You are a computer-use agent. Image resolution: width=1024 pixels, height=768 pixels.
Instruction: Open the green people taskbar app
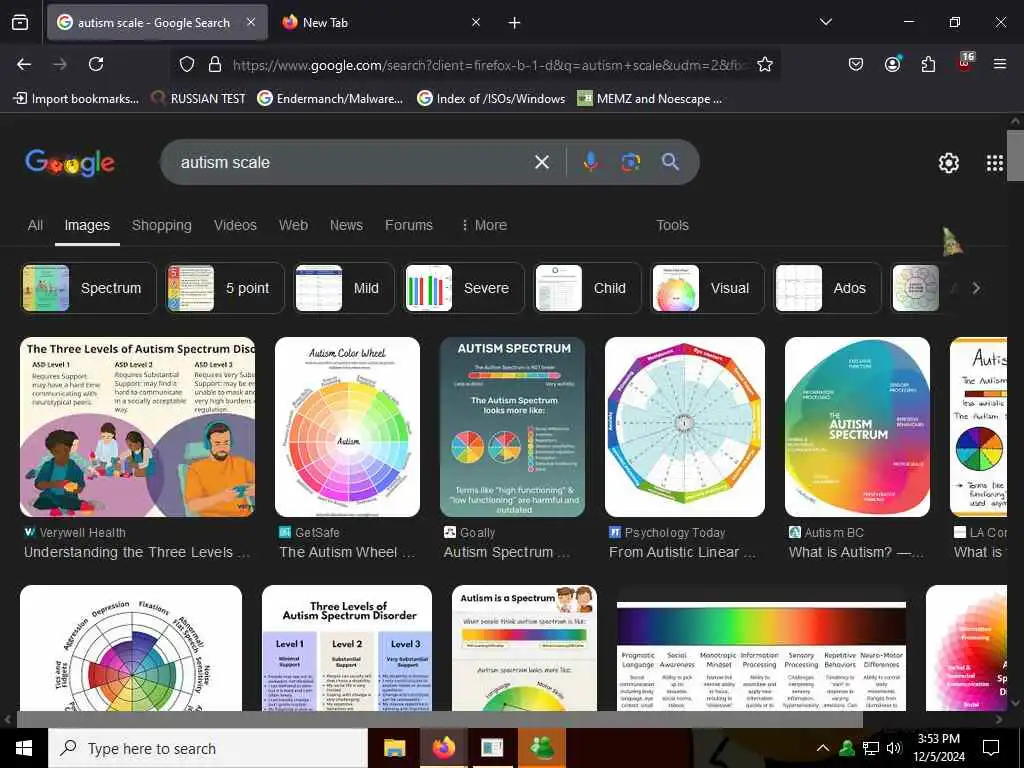pyautogui.click(x=542, y=748)
